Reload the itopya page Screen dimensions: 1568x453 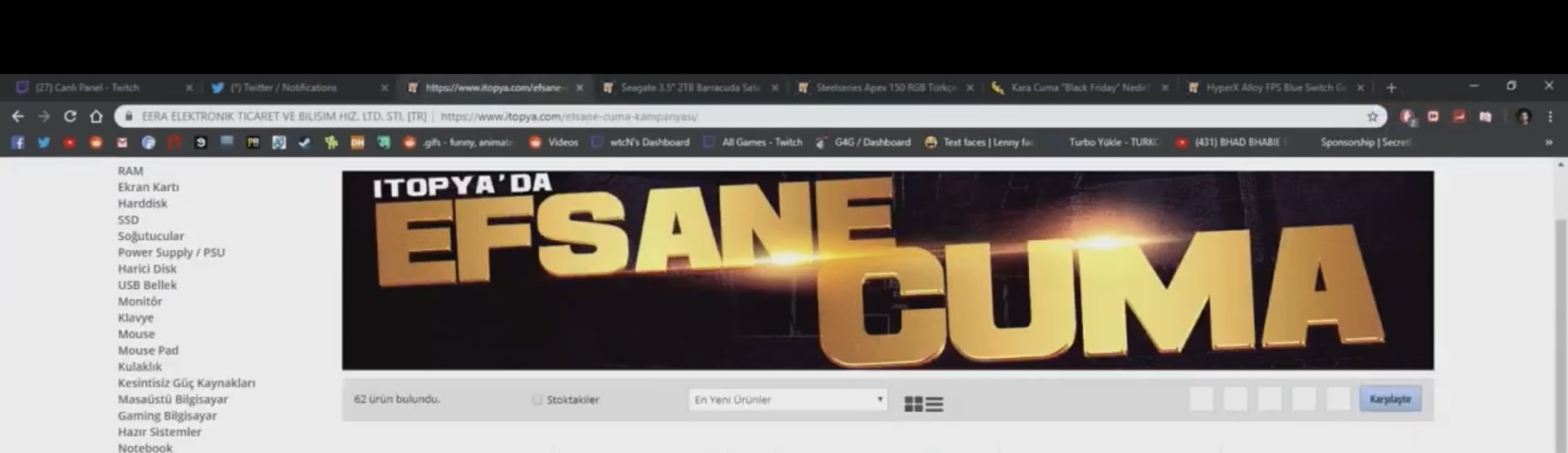(70, 117)
